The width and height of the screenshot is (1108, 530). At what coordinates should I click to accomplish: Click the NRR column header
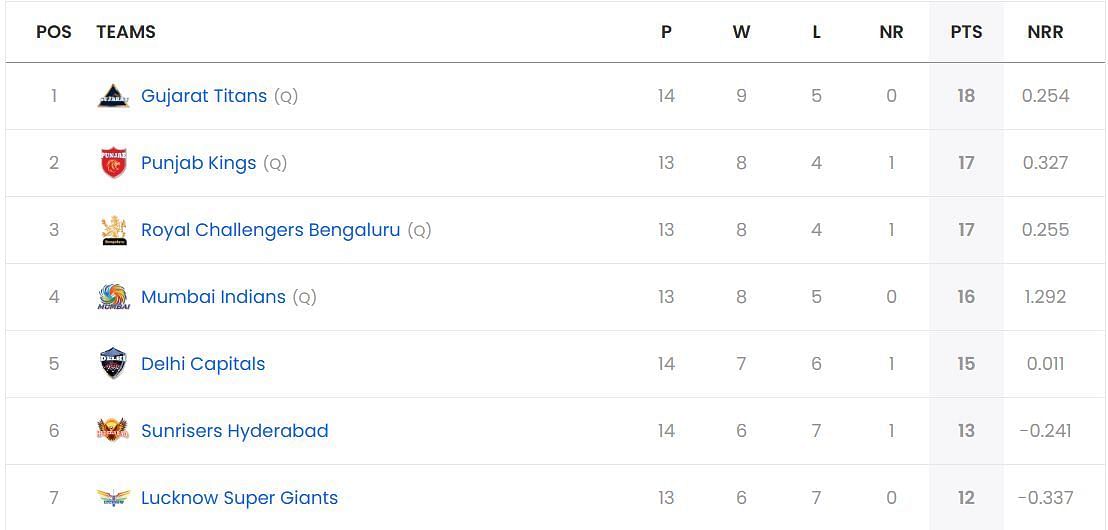coord(1045,32)
